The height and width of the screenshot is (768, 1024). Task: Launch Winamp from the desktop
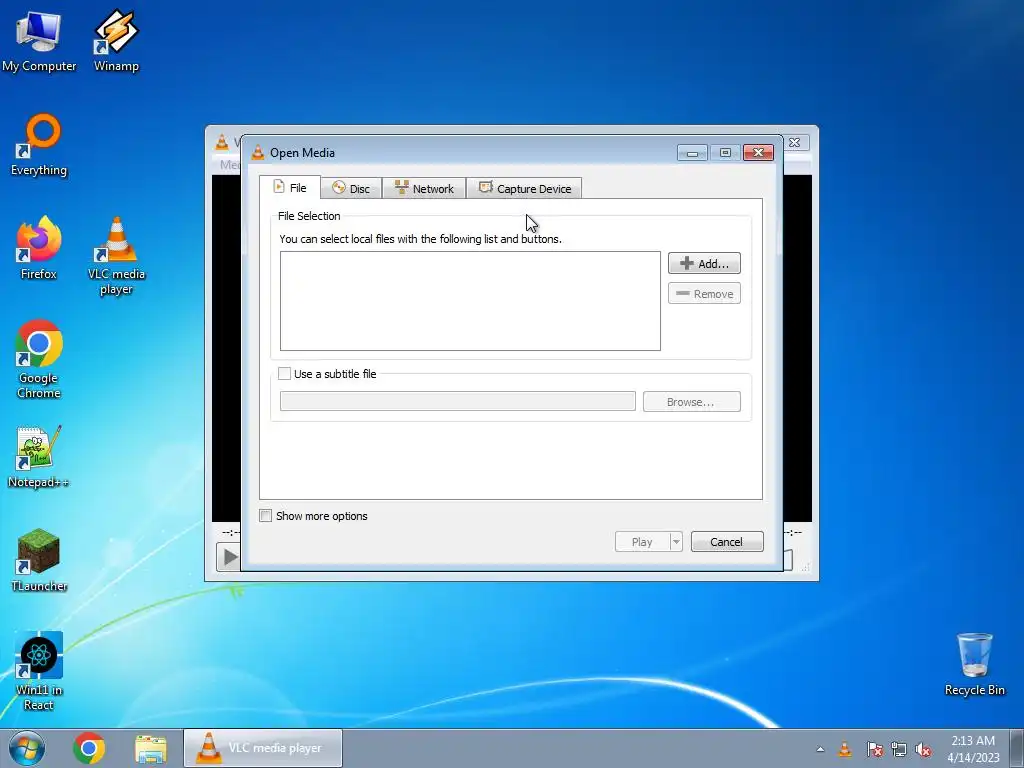point(116,40)
